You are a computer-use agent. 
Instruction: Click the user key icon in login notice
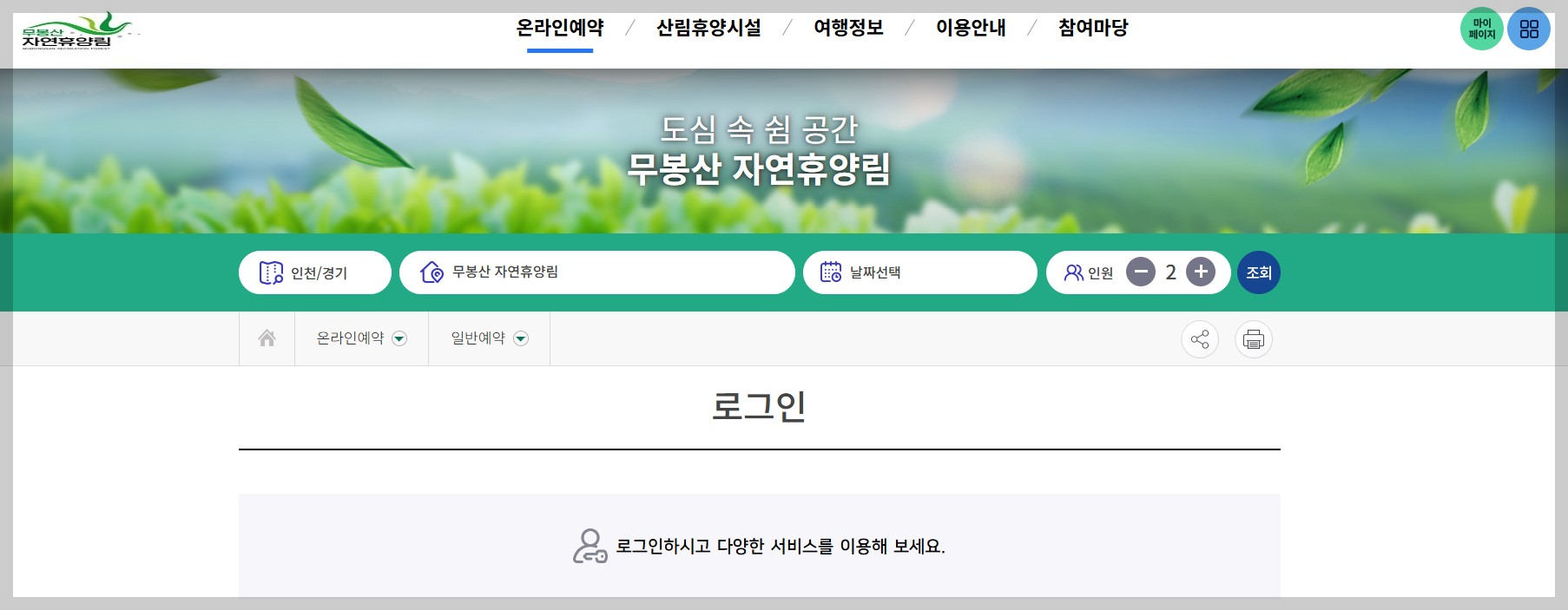point(590,547)
